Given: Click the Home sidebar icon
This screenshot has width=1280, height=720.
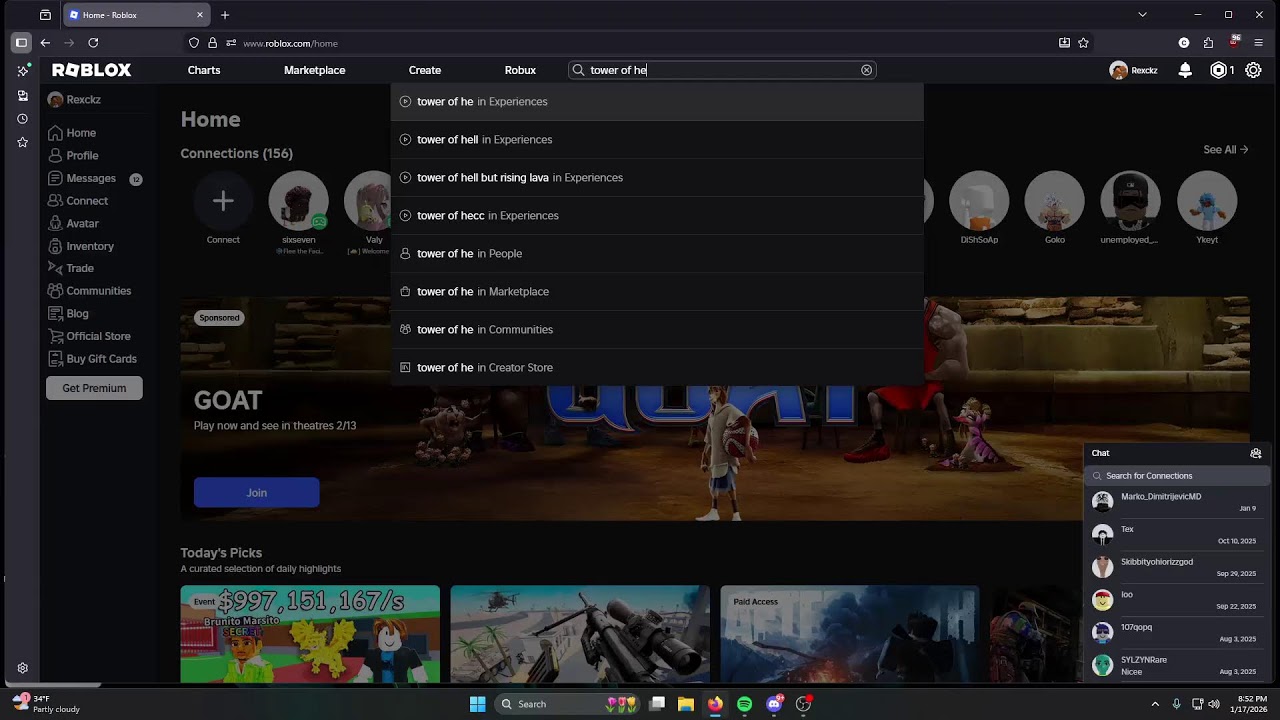Looking at the screenshot, I should coord(56,133).
